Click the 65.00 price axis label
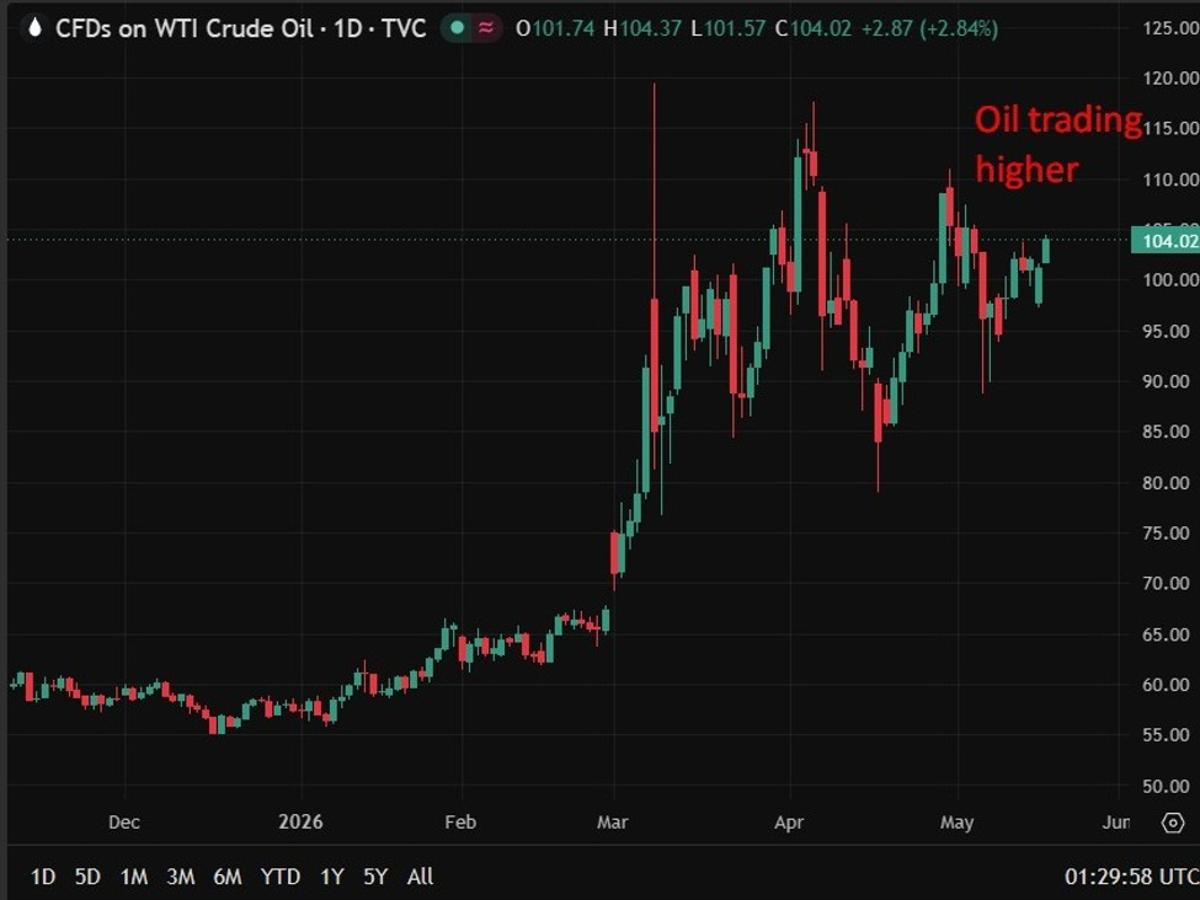Screen dimensions: 1200x900 coord(1166,634)
